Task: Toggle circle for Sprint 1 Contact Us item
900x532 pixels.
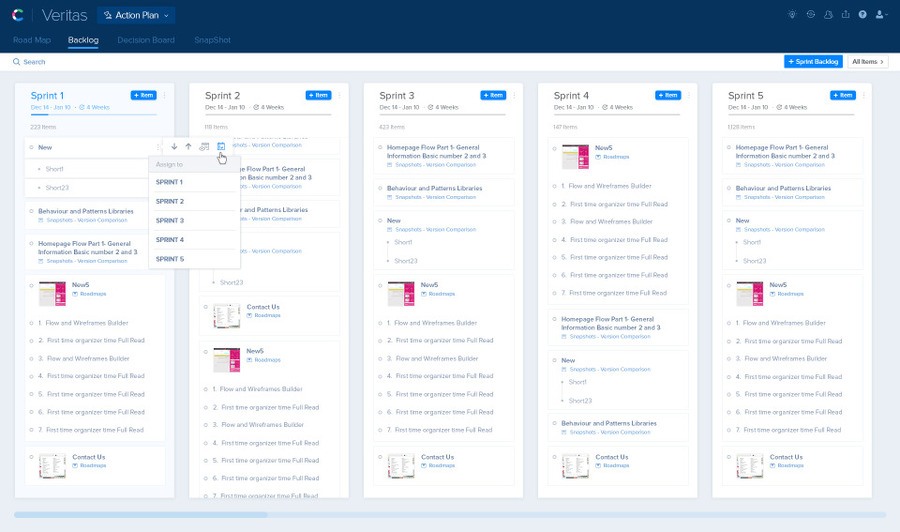Action: pyautogui.click(x=32, y=457)
